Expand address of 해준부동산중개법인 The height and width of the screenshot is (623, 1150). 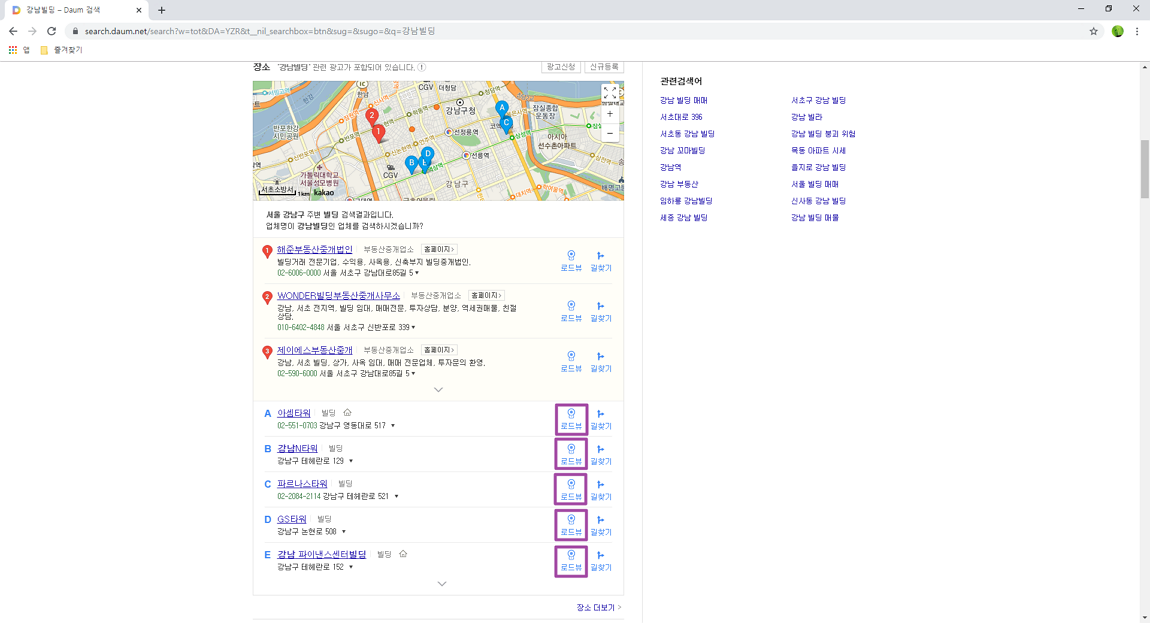(x=417, y=273)
